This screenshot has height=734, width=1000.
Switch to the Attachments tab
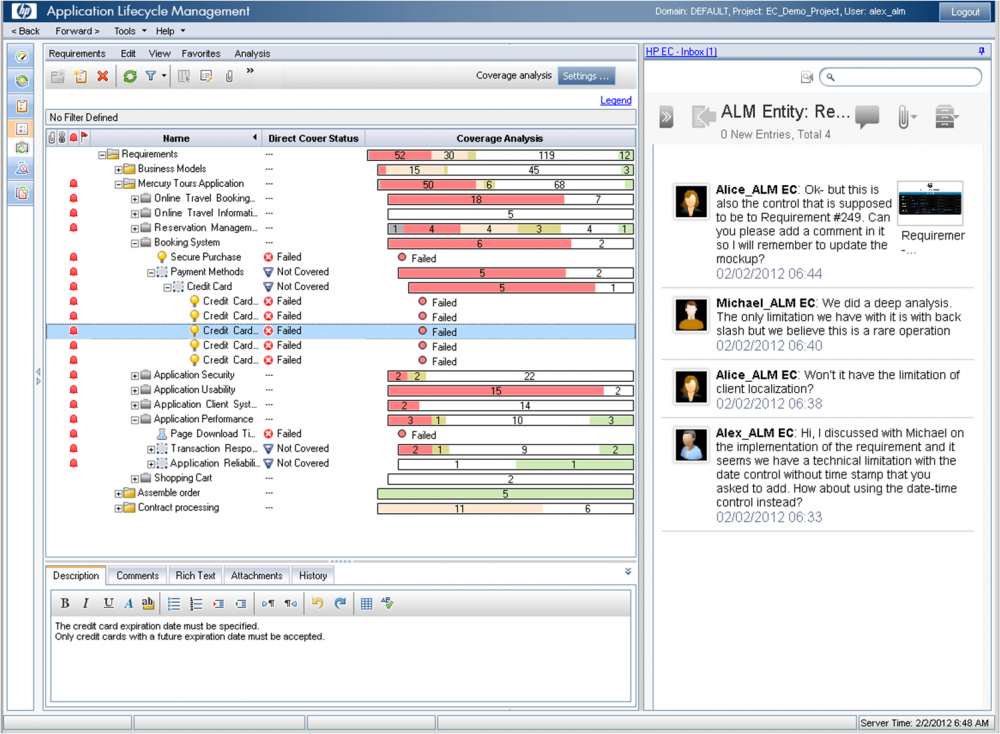(x=256, y=575)
